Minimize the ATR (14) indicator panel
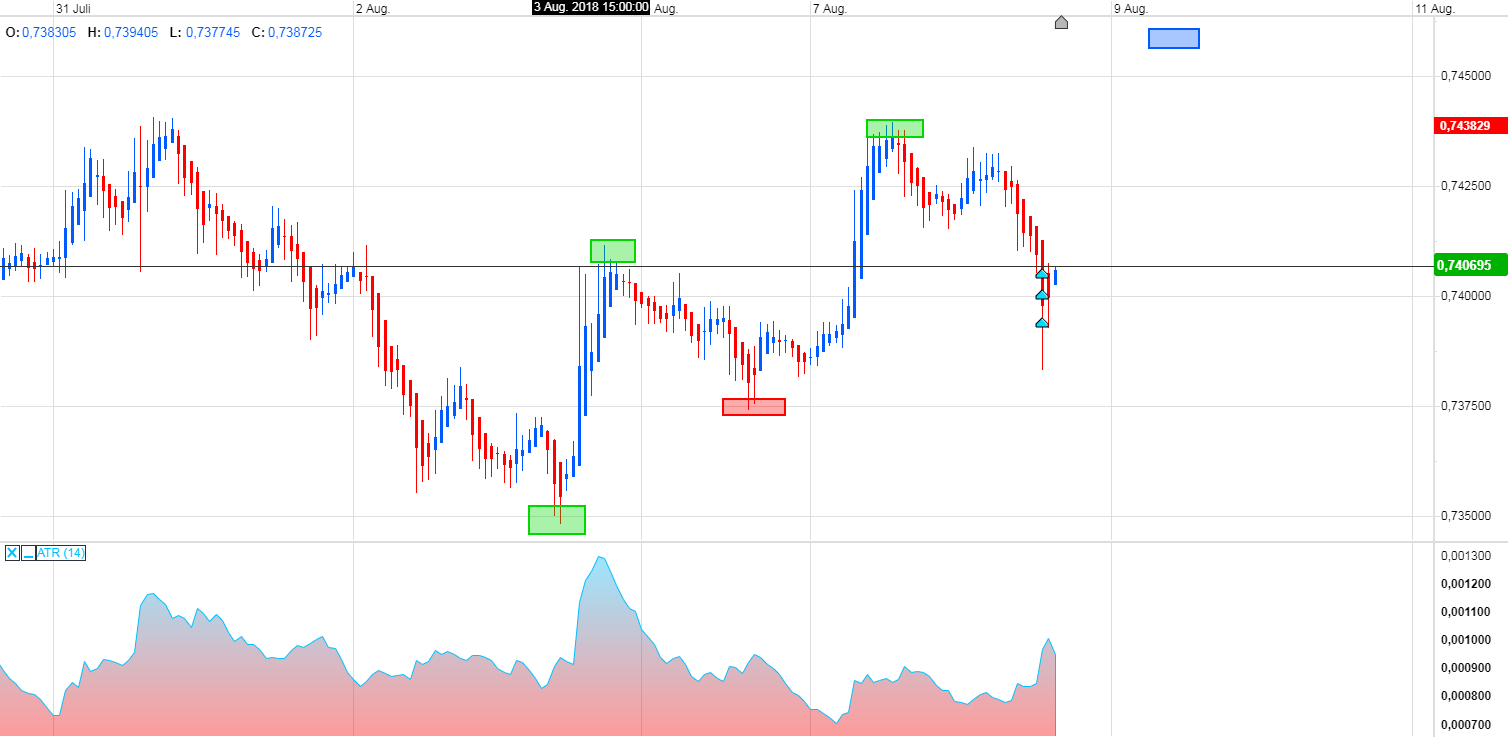1508x742 pixels. click(x=28, y=552)
